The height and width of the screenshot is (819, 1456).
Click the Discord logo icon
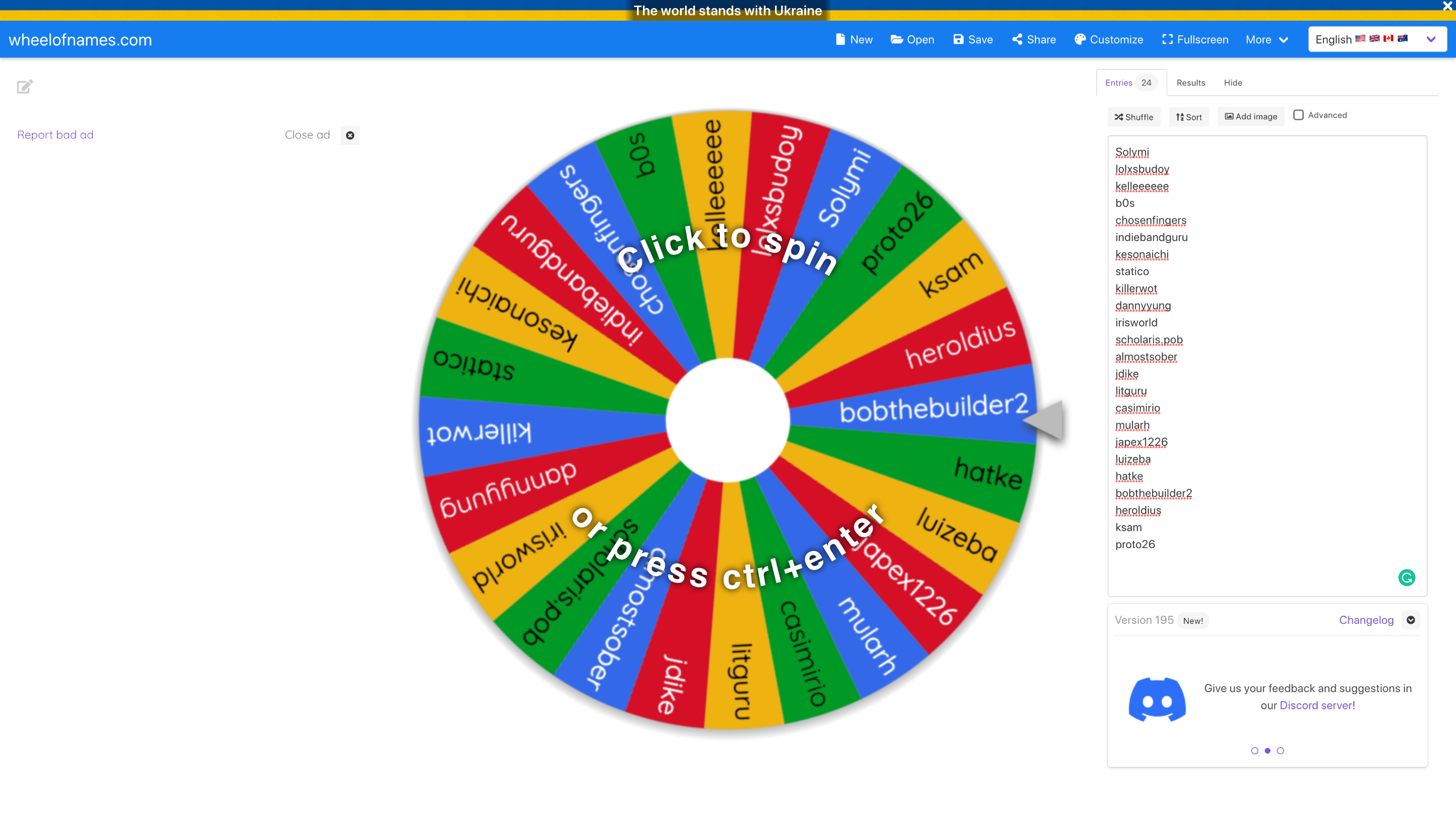1157,699
